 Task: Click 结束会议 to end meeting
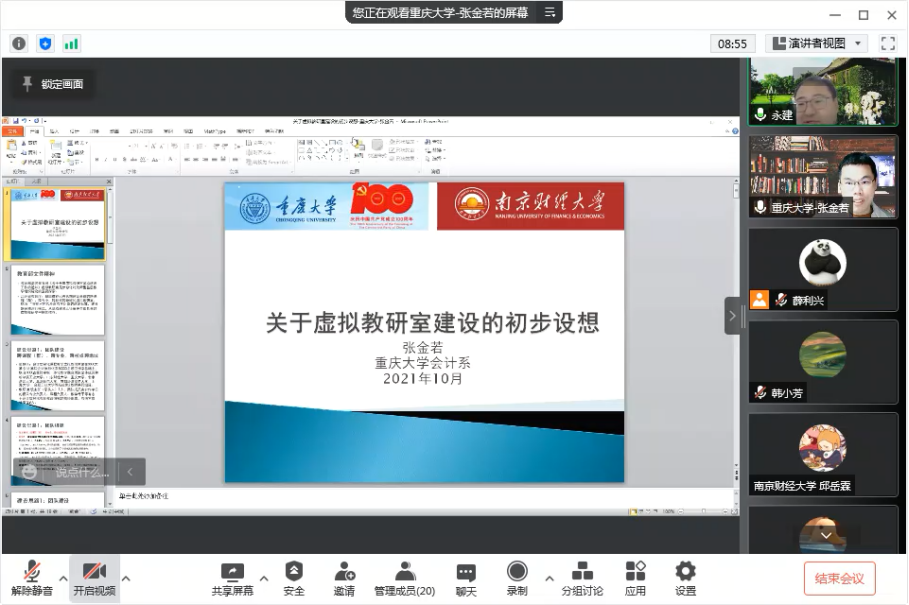839,578
